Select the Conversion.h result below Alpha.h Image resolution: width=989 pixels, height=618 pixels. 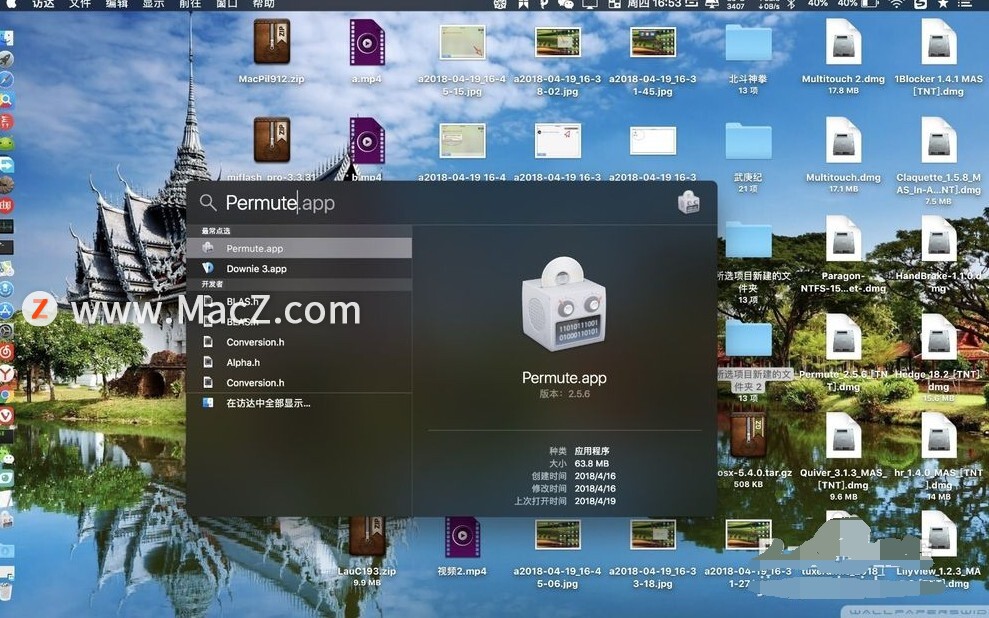click(299, 383)
